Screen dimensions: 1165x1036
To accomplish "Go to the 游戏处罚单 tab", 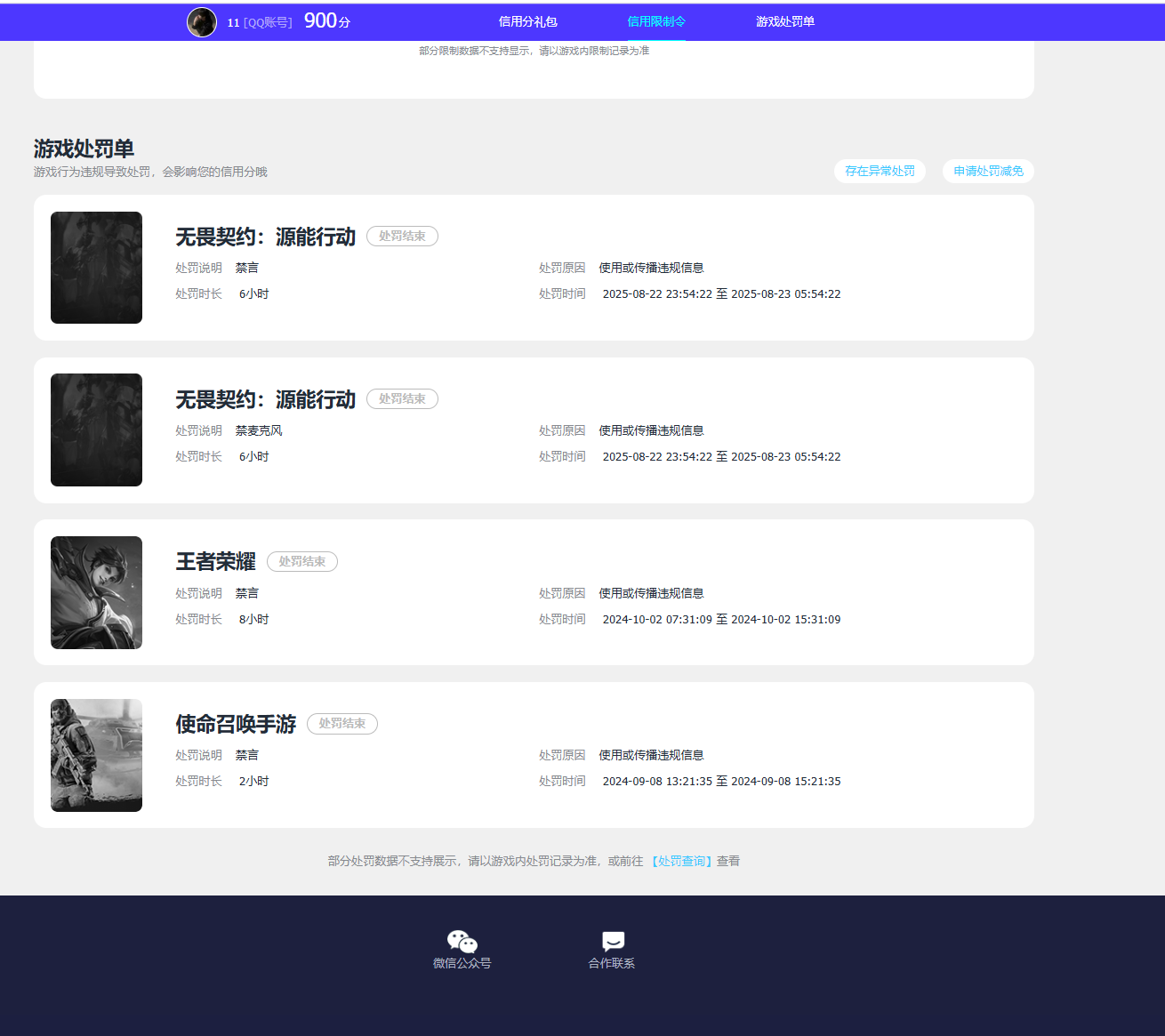I will (785, 21).
